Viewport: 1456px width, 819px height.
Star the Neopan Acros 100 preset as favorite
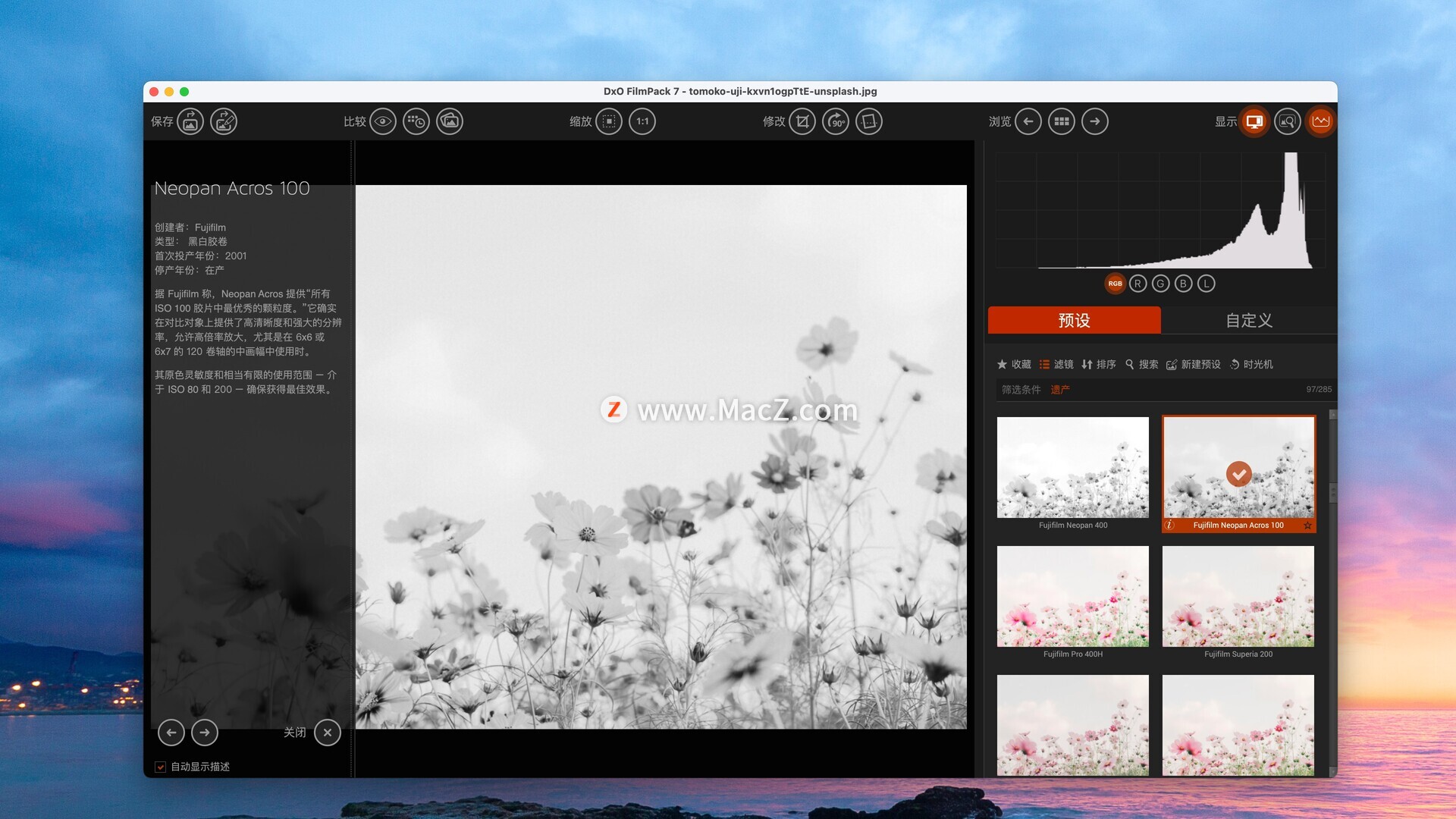pos(1307,525)
